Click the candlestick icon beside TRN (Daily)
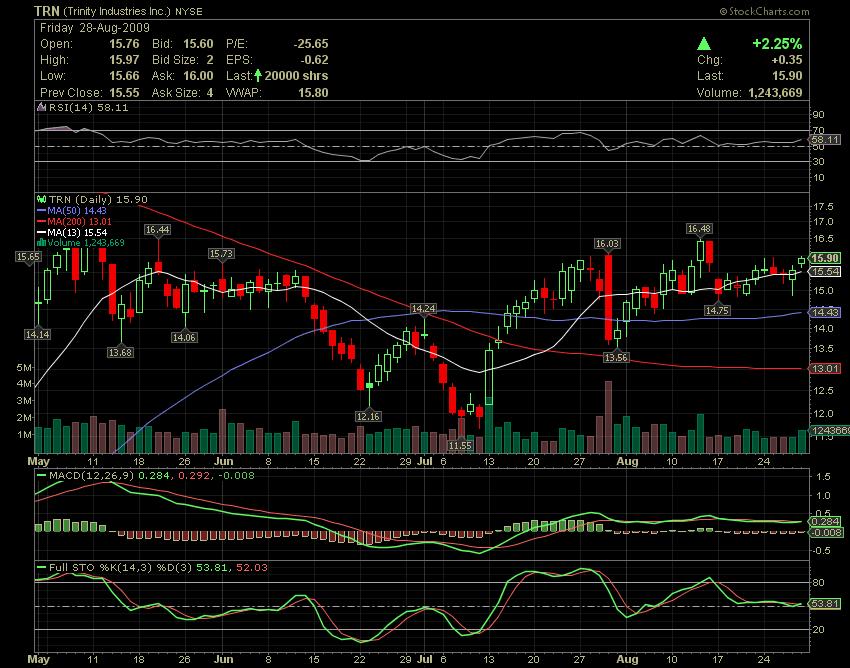Image resolution: width=850 pixels, height=668 pixels. (41, 200)
